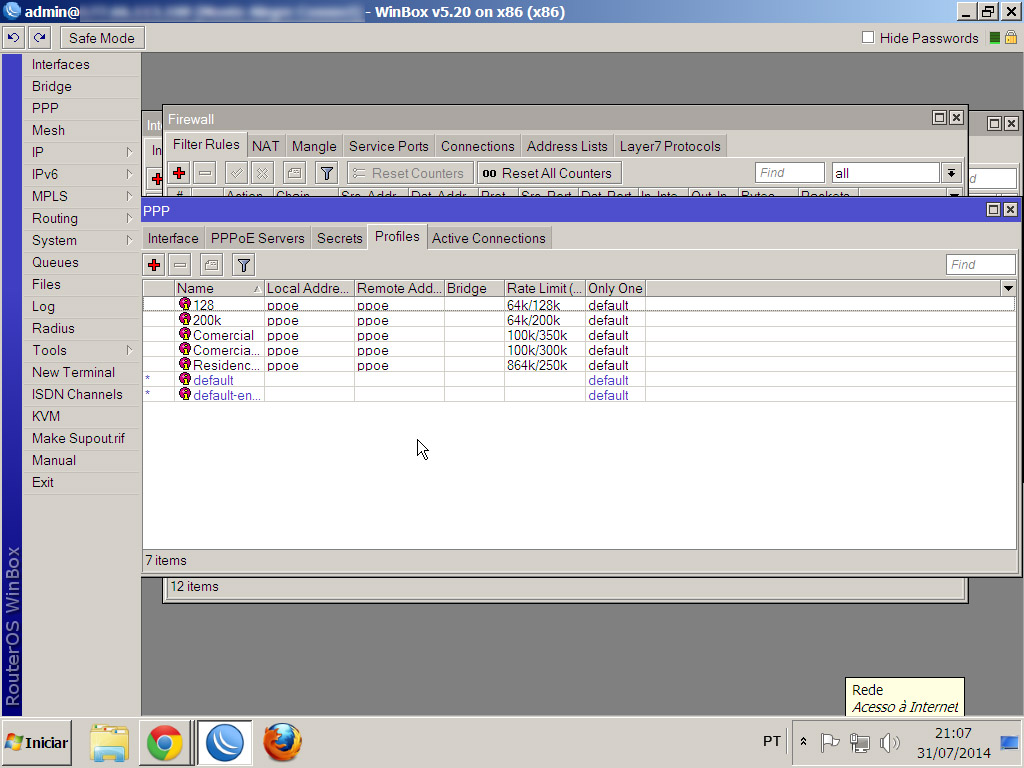
Task: Open Google Chrome from the taskbar
Action: point(165,743)
